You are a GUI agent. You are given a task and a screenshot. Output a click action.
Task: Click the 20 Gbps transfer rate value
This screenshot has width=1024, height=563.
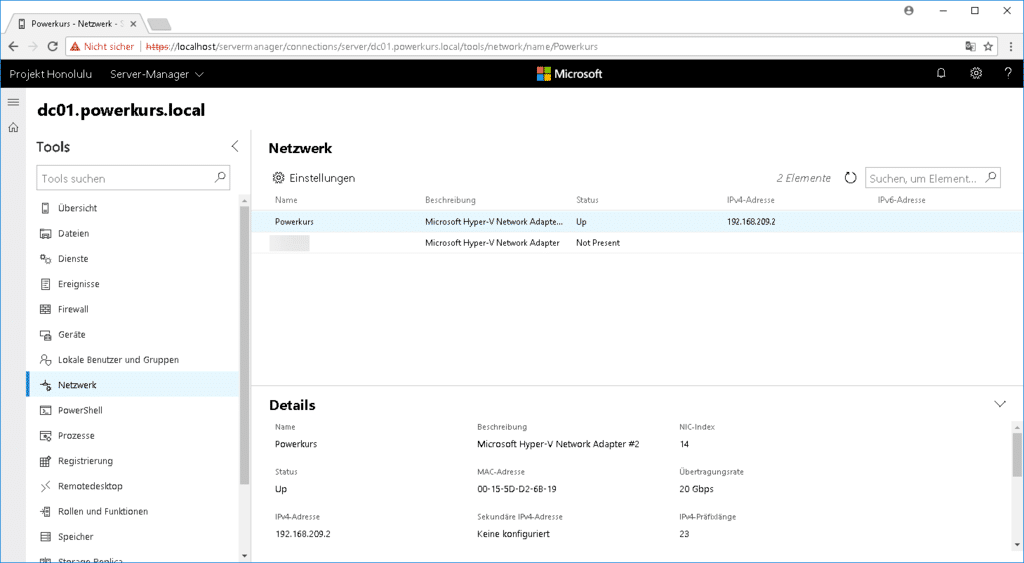point(696,489)
